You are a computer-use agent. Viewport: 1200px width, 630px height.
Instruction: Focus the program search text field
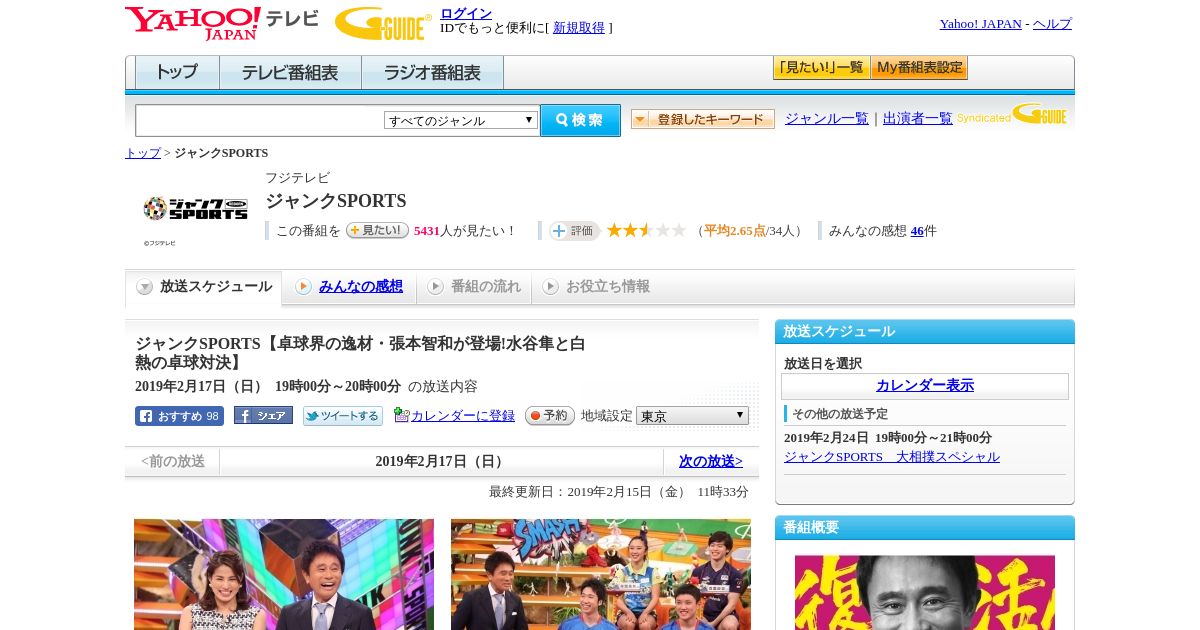pos(260,120)
